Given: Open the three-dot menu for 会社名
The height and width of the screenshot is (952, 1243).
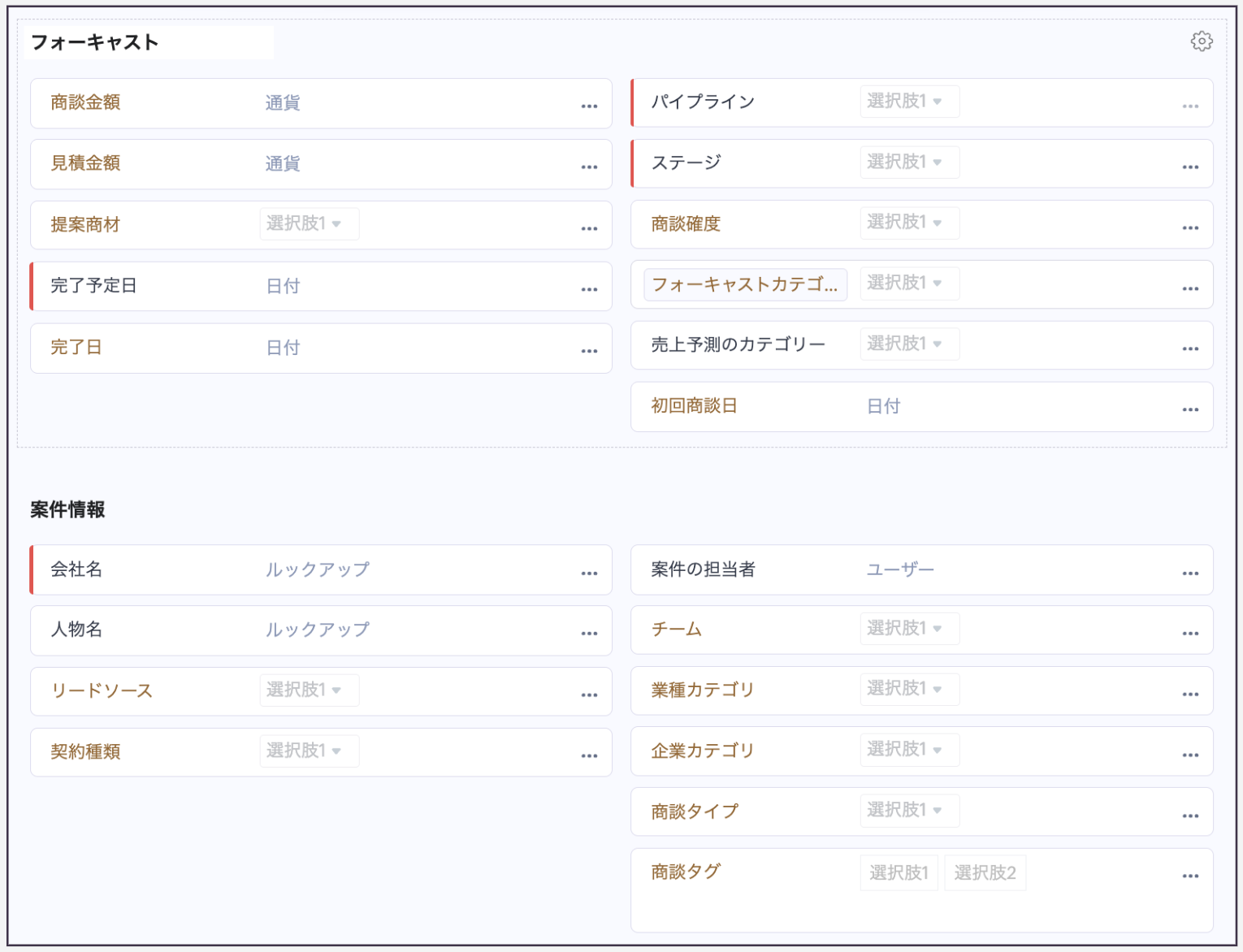Looking at the screenshot, I should click(589, 573).
